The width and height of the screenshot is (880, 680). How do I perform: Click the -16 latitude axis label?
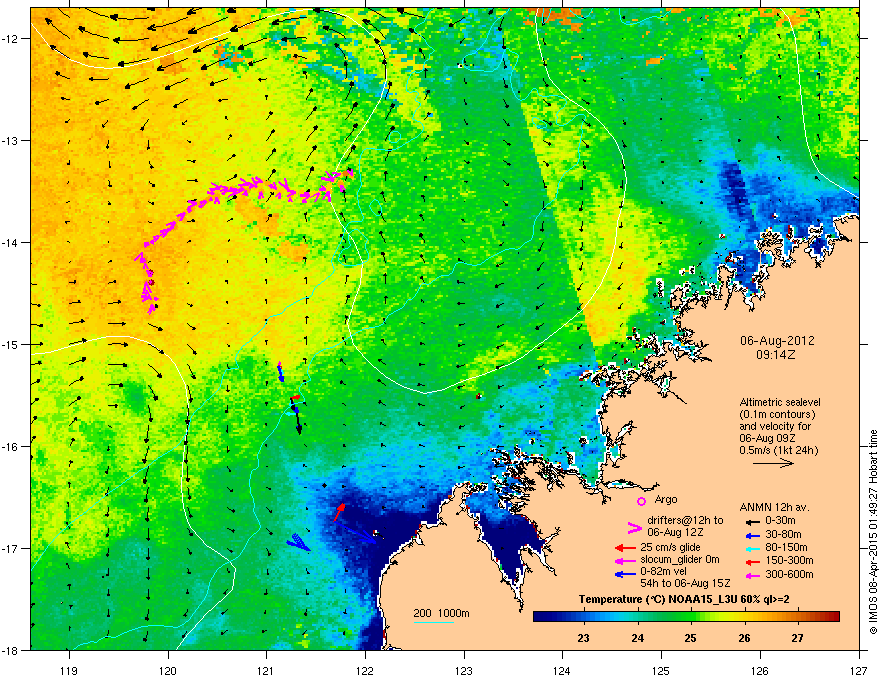click(10, 447)
